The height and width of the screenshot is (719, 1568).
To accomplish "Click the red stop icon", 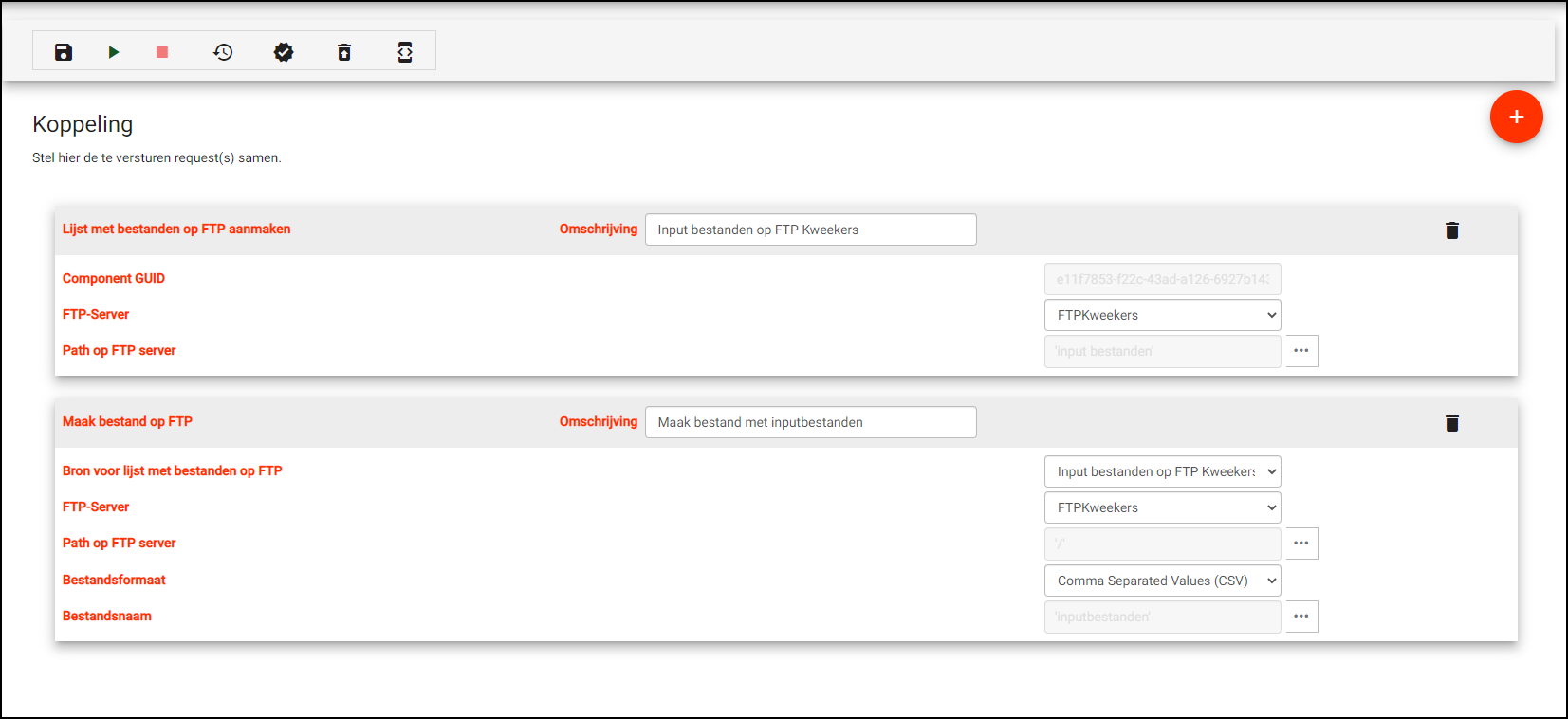I will click(x=162, y=52).
